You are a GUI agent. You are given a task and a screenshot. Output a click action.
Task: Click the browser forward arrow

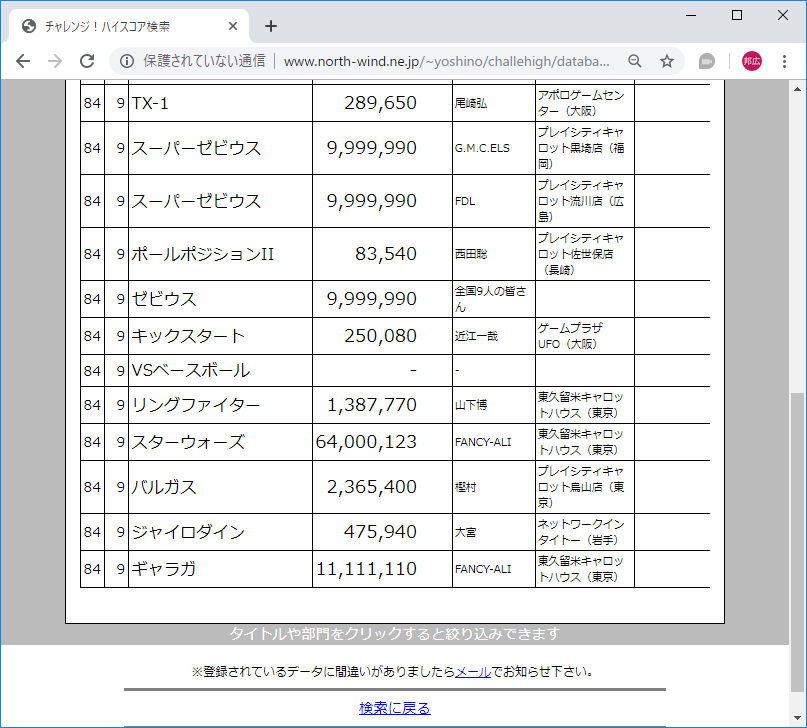pos(55,61)
